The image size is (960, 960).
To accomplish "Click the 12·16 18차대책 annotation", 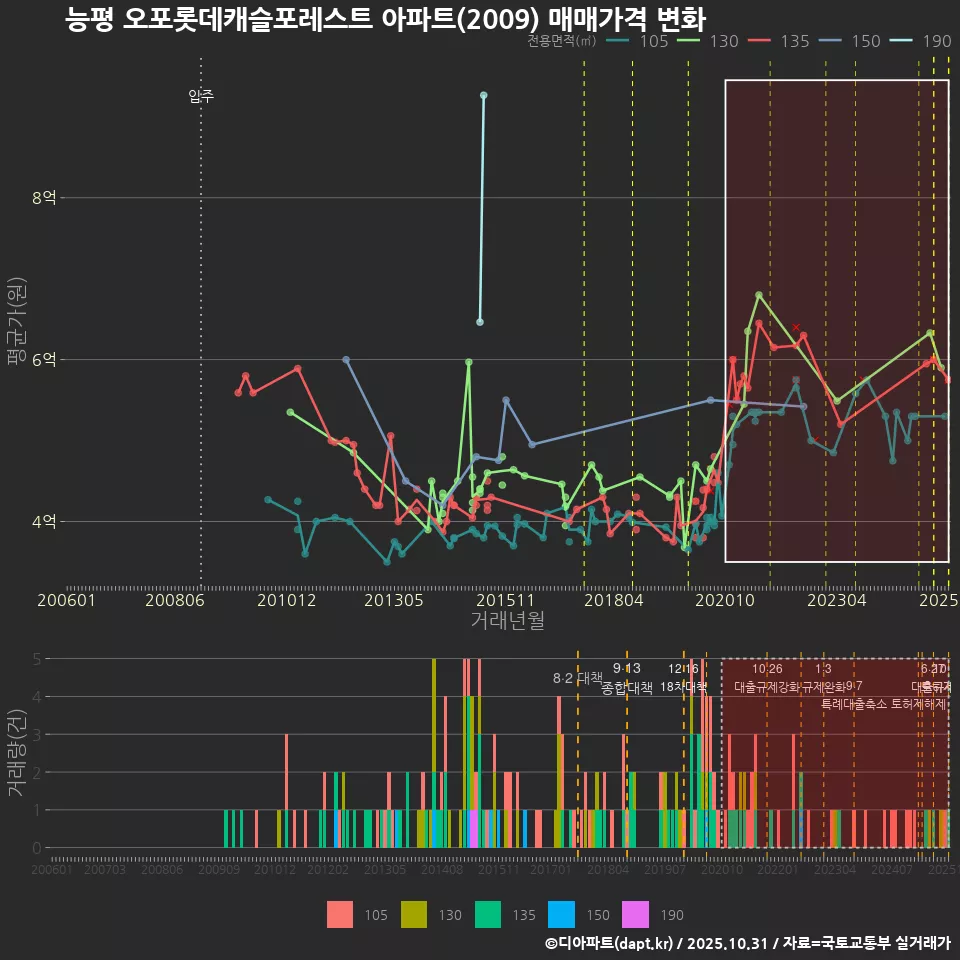I will pos(684,678).
